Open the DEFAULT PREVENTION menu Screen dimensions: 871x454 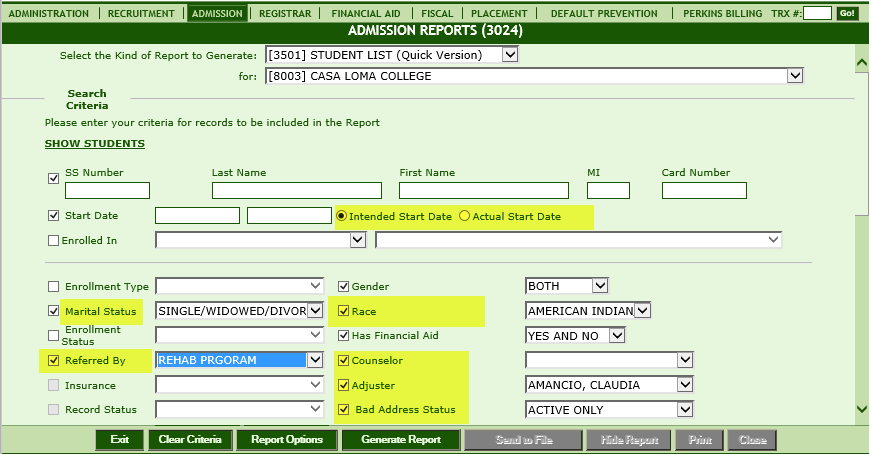(604, 13)
